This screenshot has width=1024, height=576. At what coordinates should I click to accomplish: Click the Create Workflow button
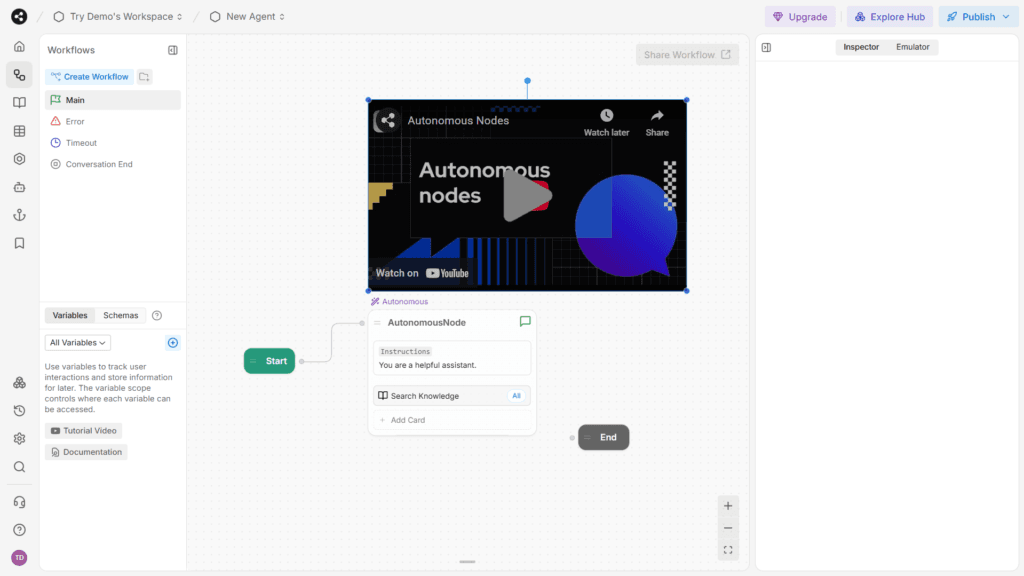[x=89, y=77]
